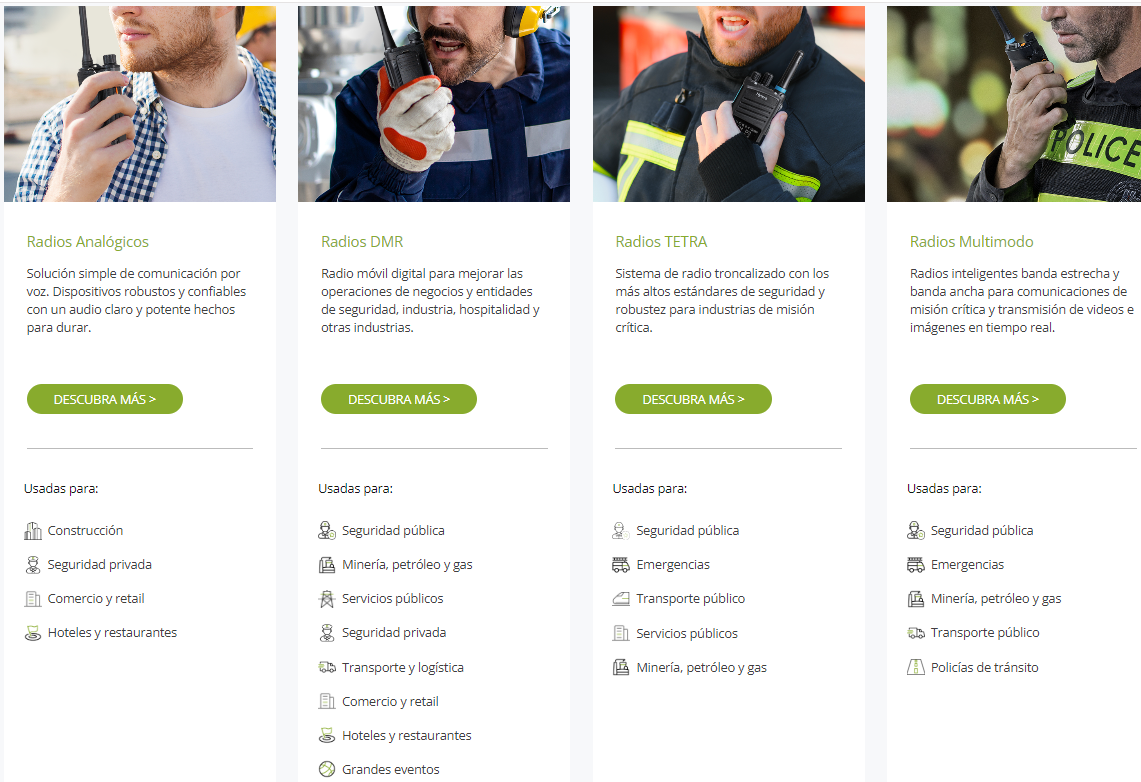This screenshot has height=782, width=1141.
Task: Click the Servicios públicos tower icon under Radios DMR
Action: pyautogui.click(x=327, y=599)
